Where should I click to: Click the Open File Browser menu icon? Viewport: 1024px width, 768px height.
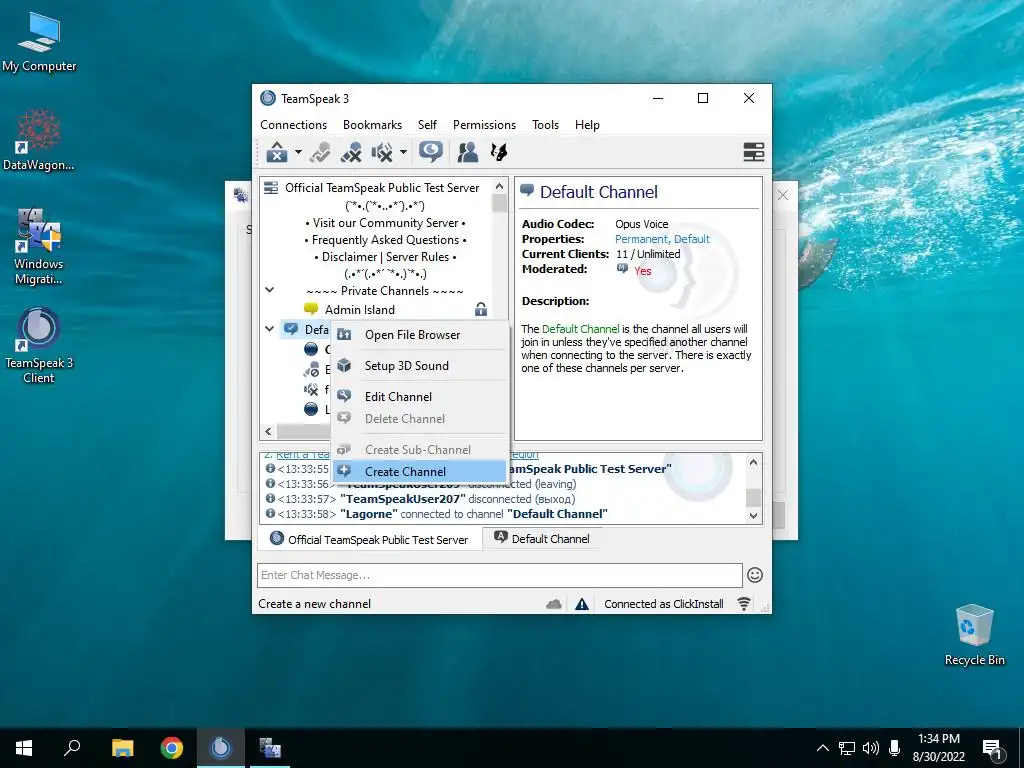(x=344, y=335)
